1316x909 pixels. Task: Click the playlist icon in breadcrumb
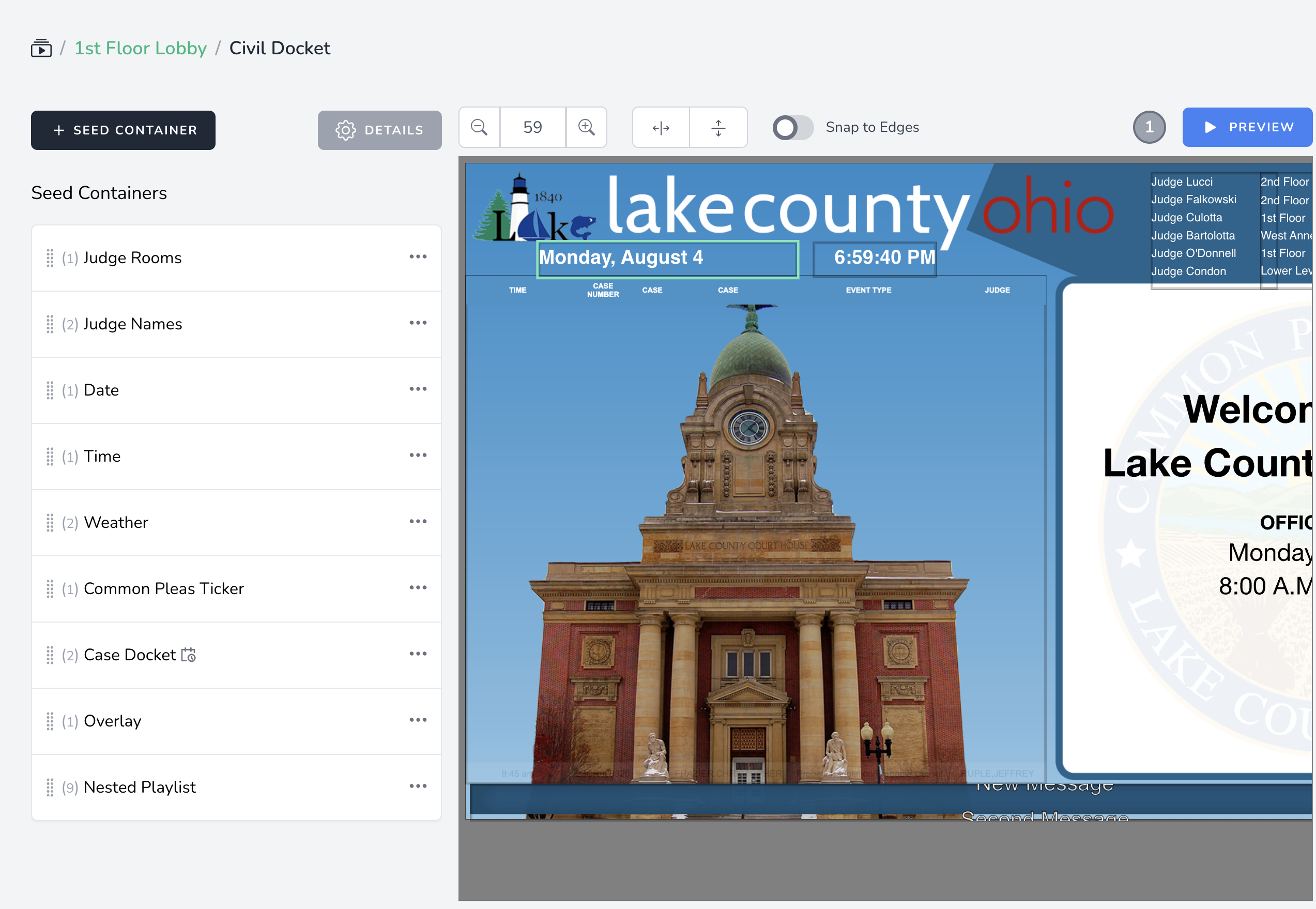coord(41,49)
